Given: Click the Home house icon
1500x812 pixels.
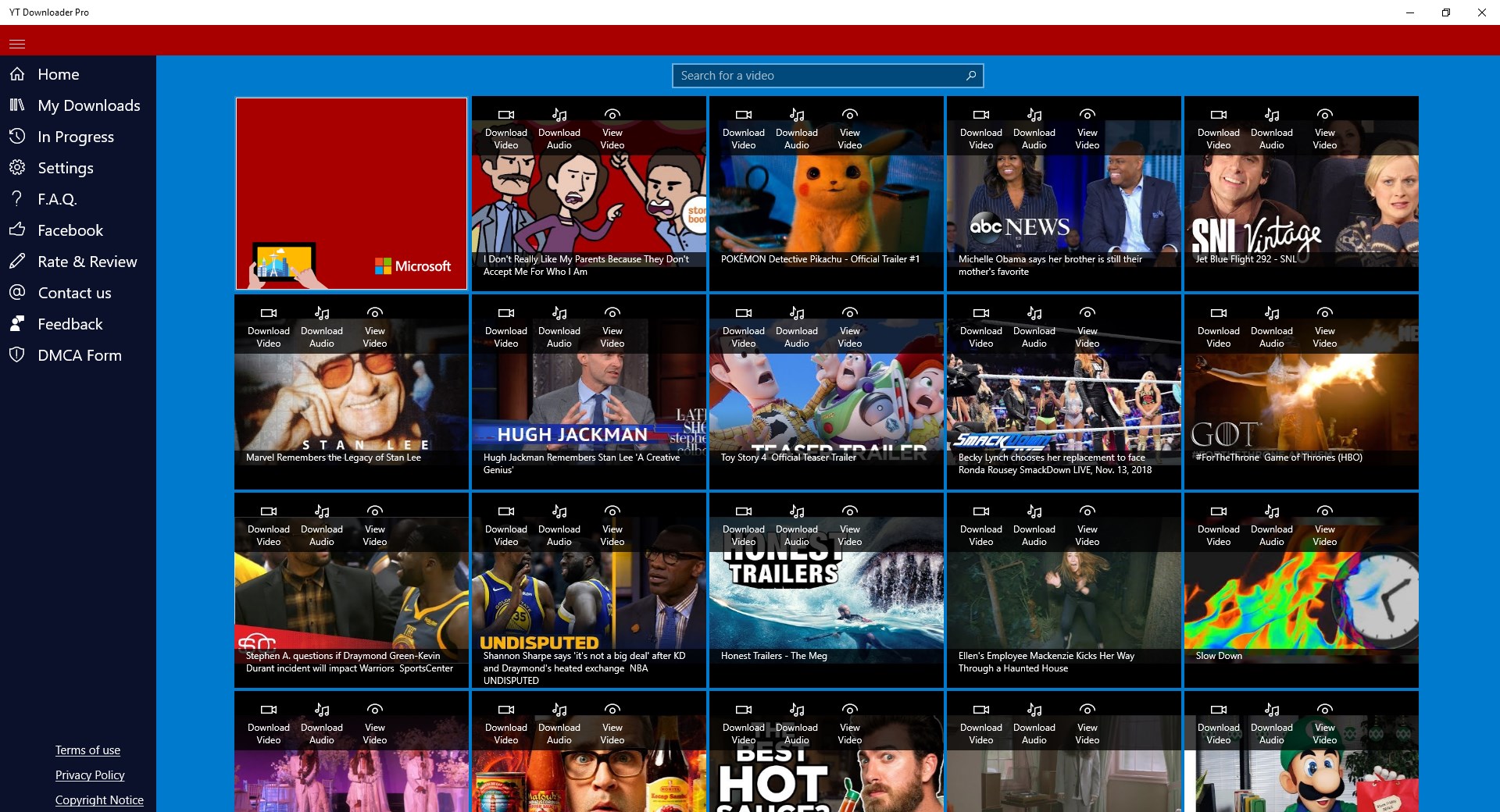Looking at the screenshot, I should (x=17, y=74).
